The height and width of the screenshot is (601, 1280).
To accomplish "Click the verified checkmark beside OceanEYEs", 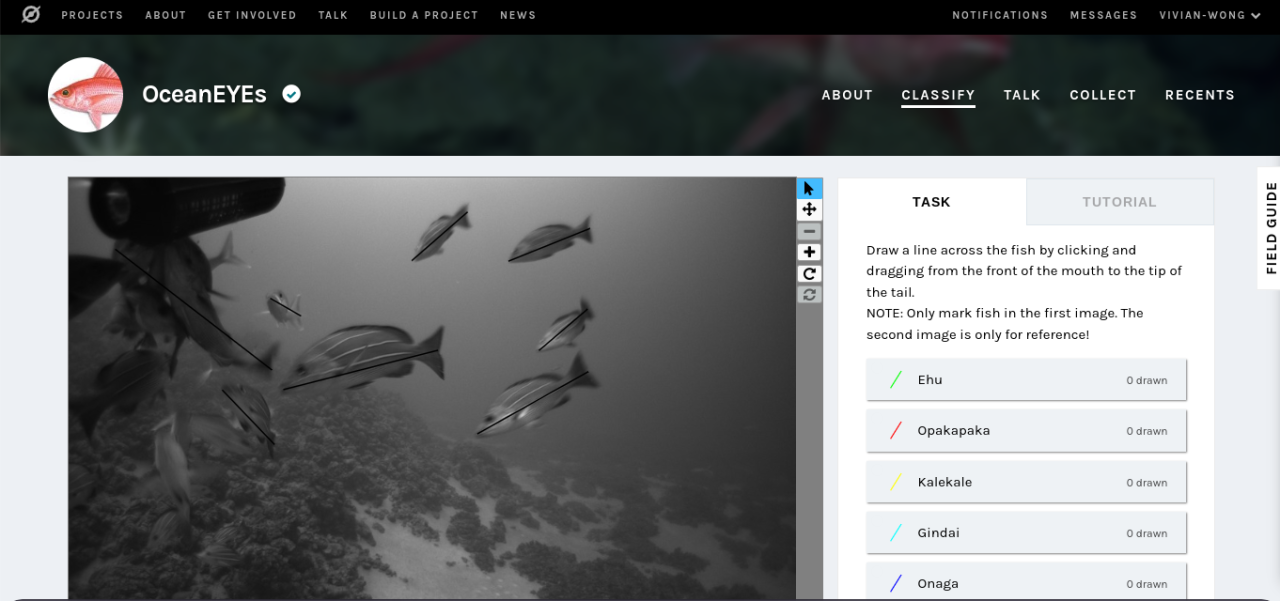I will (291, 94).
